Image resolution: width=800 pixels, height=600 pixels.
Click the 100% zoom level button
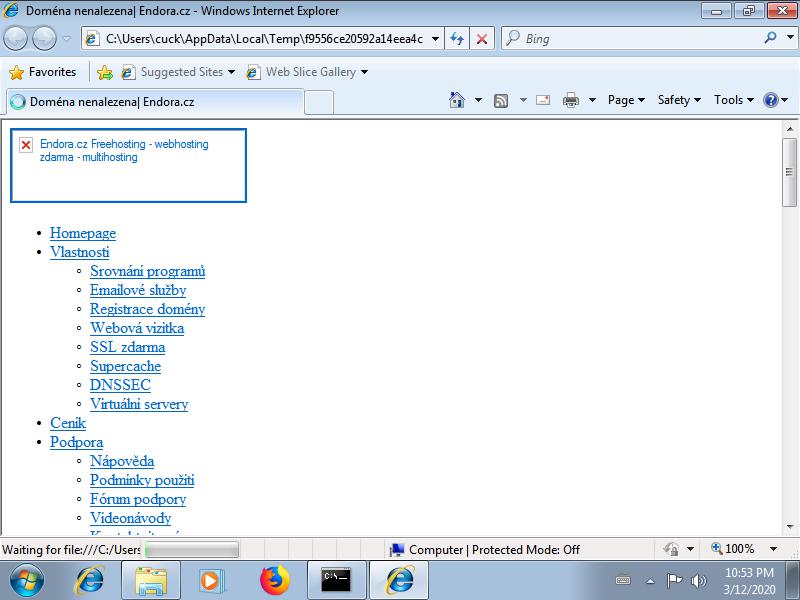pos(733,549)
